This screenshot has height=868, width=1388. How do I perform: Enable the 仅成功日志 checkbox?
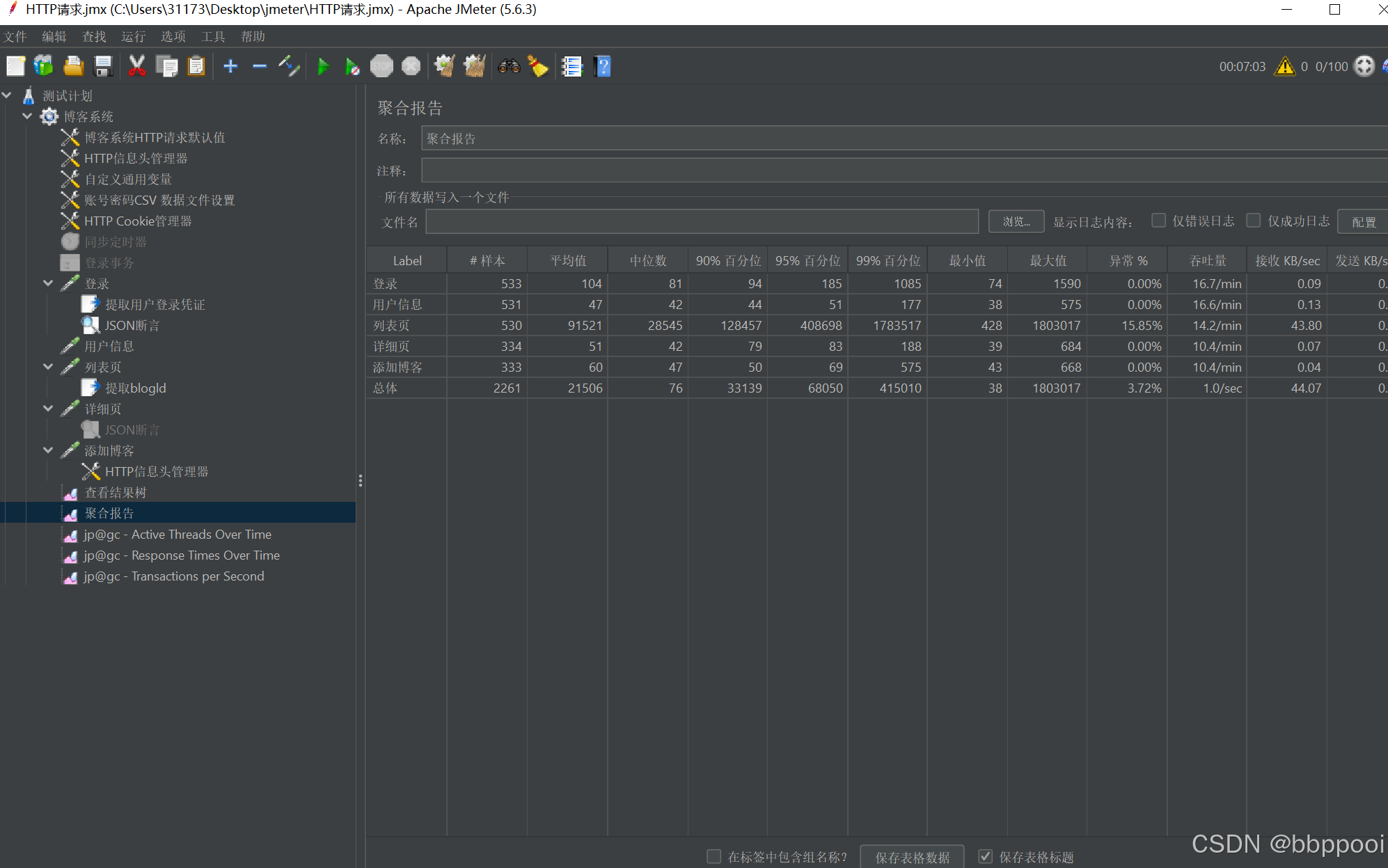coord(1253,221)
